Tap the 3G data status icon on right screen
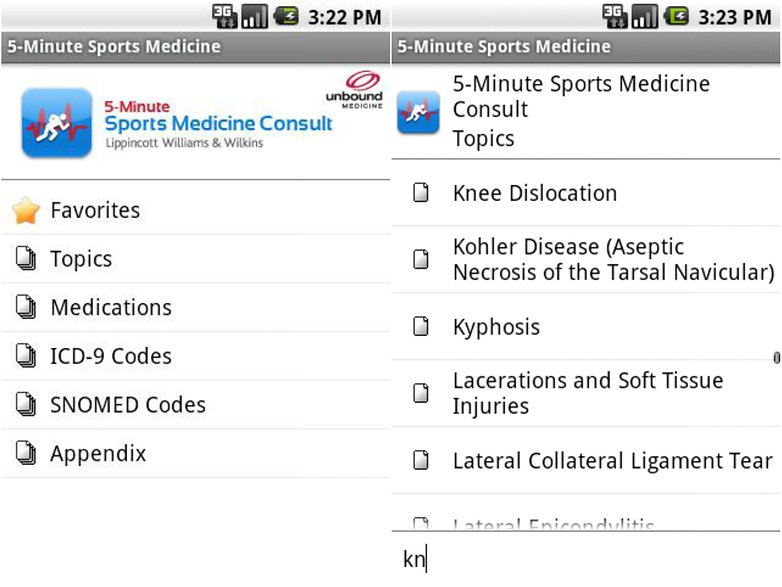 coord(615,16)
